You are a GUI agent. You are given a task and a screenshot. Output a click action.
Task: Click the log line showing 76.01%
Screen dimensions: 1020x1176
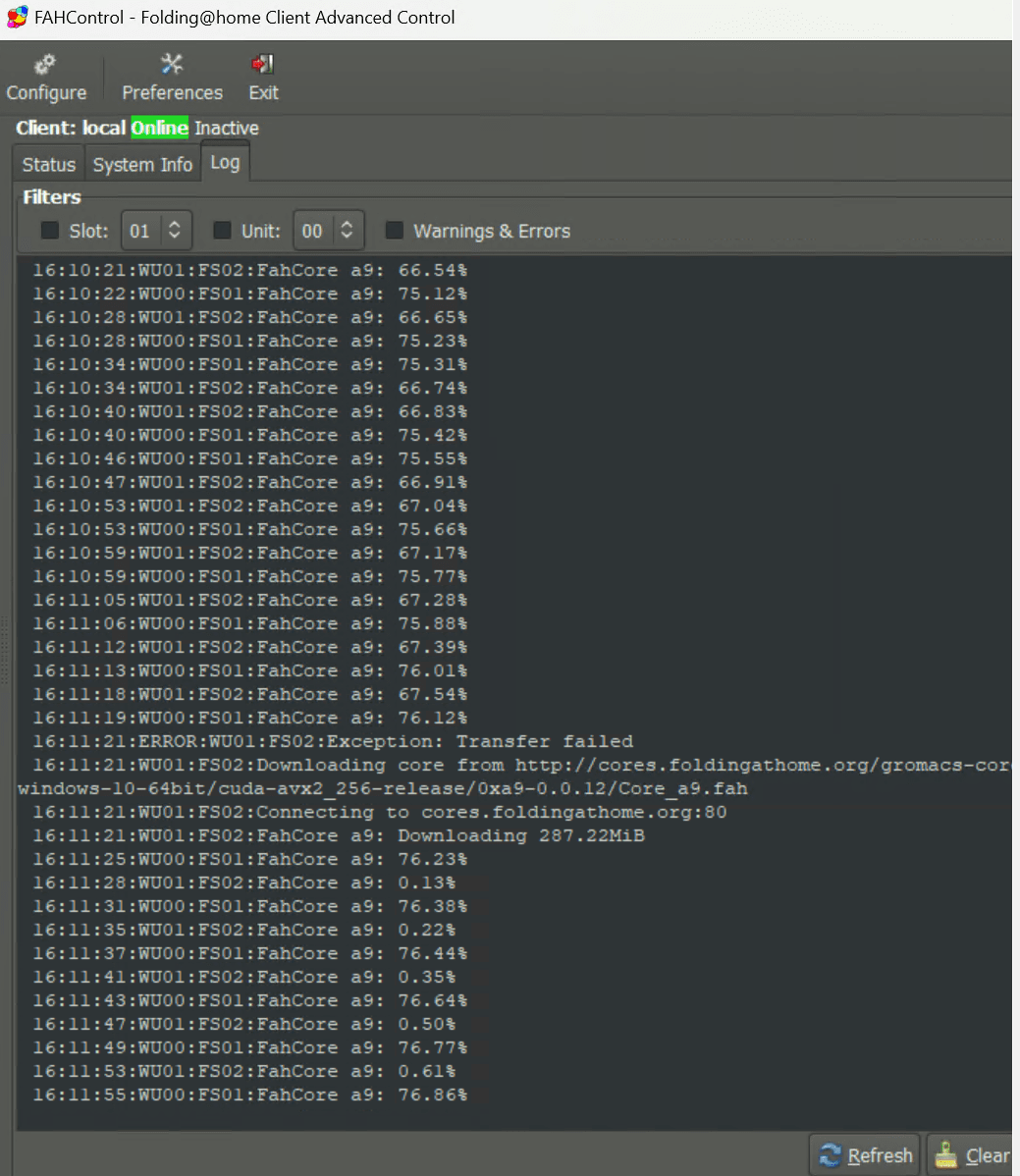click(x=249, y=670)
